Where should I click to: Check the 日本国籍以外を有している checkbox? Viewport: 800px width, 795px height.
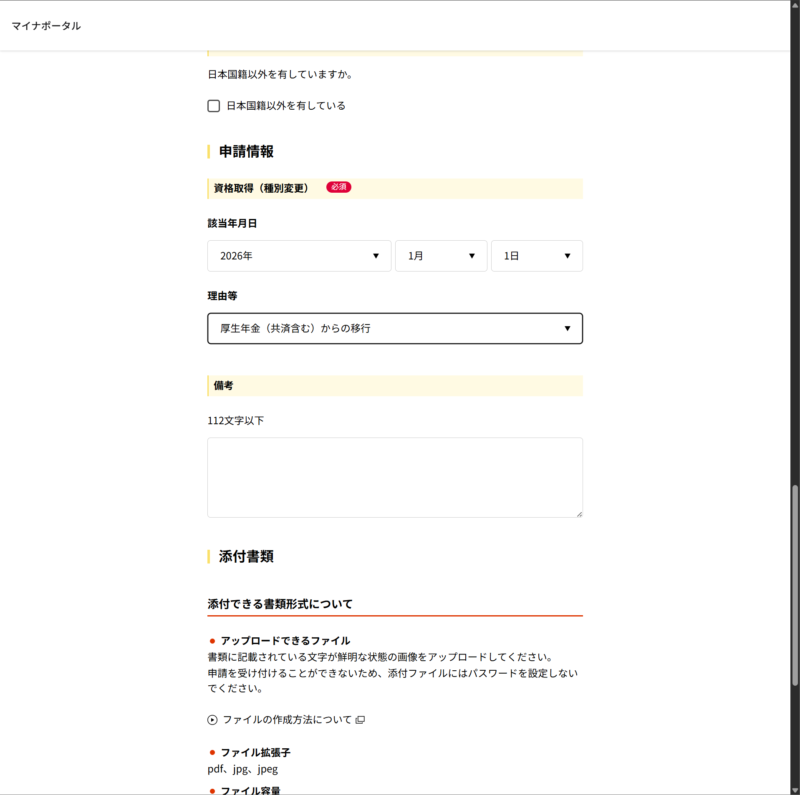[213, 106]
